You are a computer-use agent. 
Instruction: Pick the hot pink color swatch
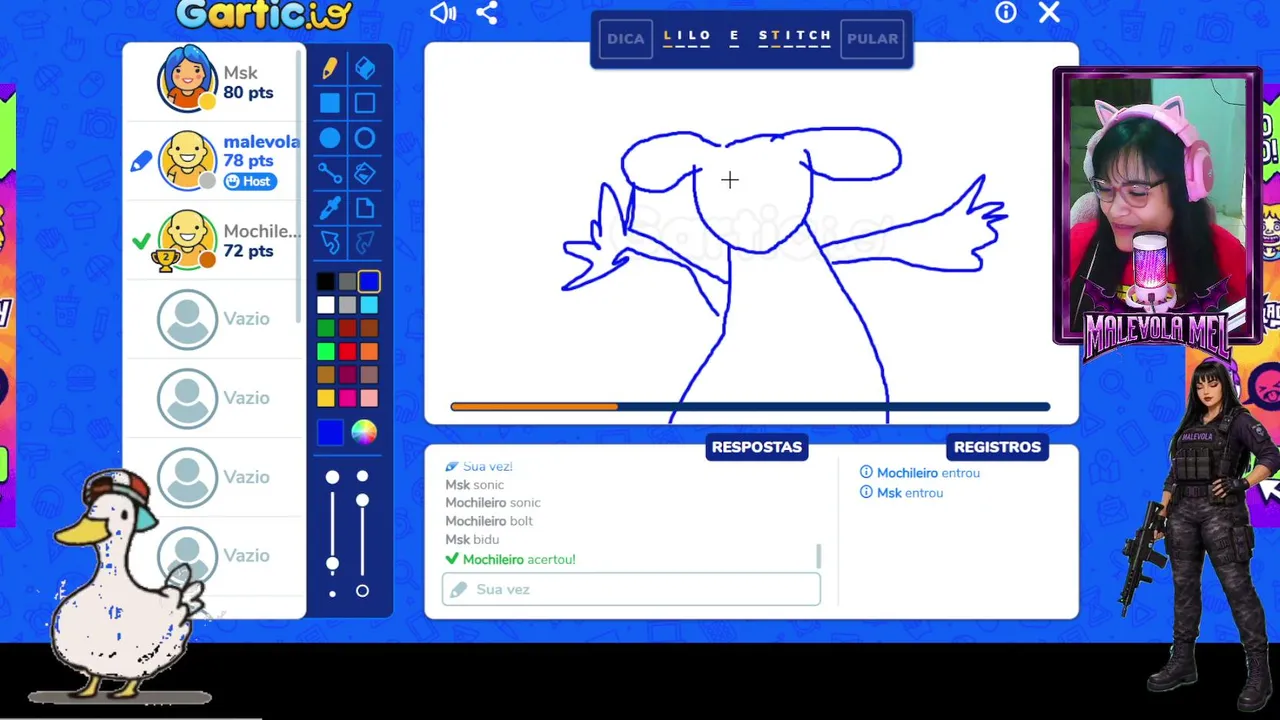[x=347, y=398]
